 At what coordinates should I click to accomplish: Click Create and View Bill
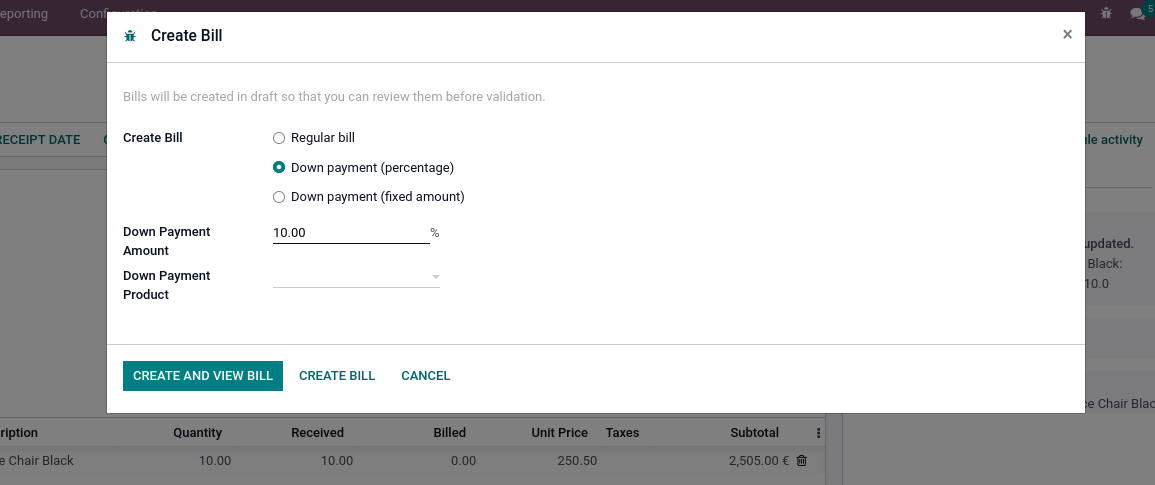[x=203, y=376]
